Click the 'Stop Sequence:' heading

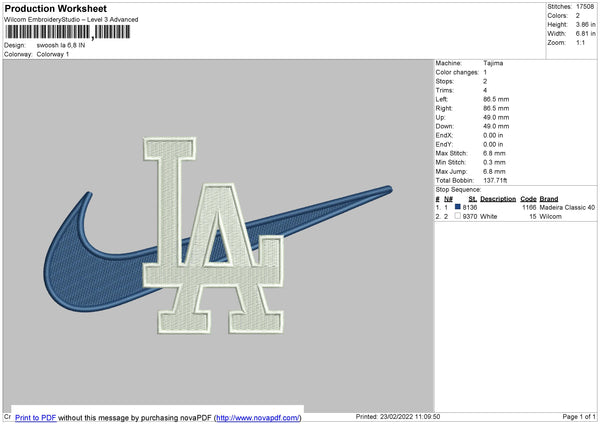[458, 189]
